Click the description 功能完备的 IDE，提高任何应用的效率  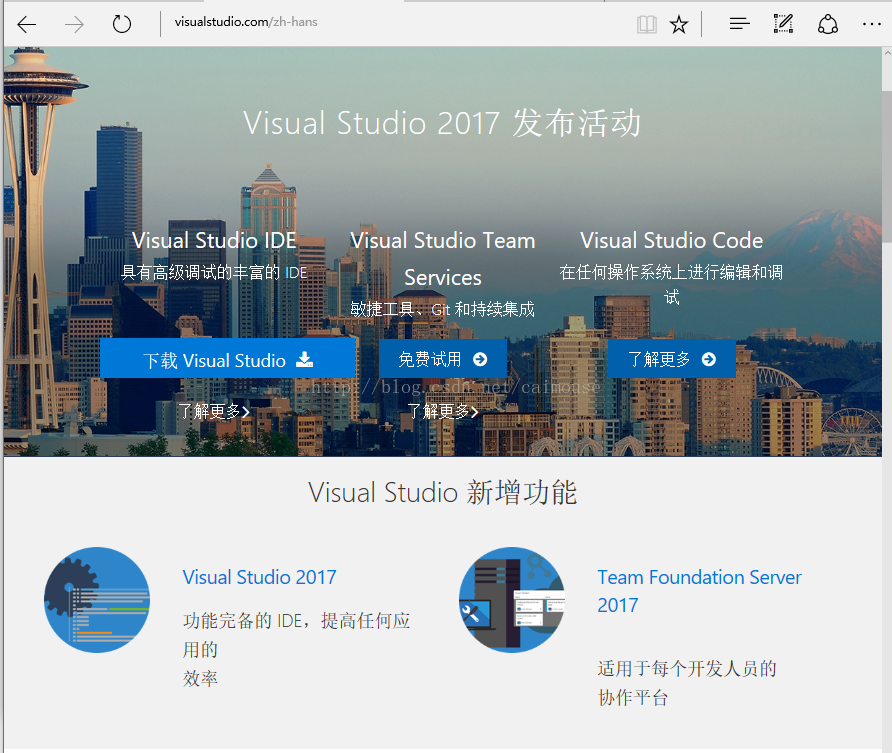tap(296, 649)
